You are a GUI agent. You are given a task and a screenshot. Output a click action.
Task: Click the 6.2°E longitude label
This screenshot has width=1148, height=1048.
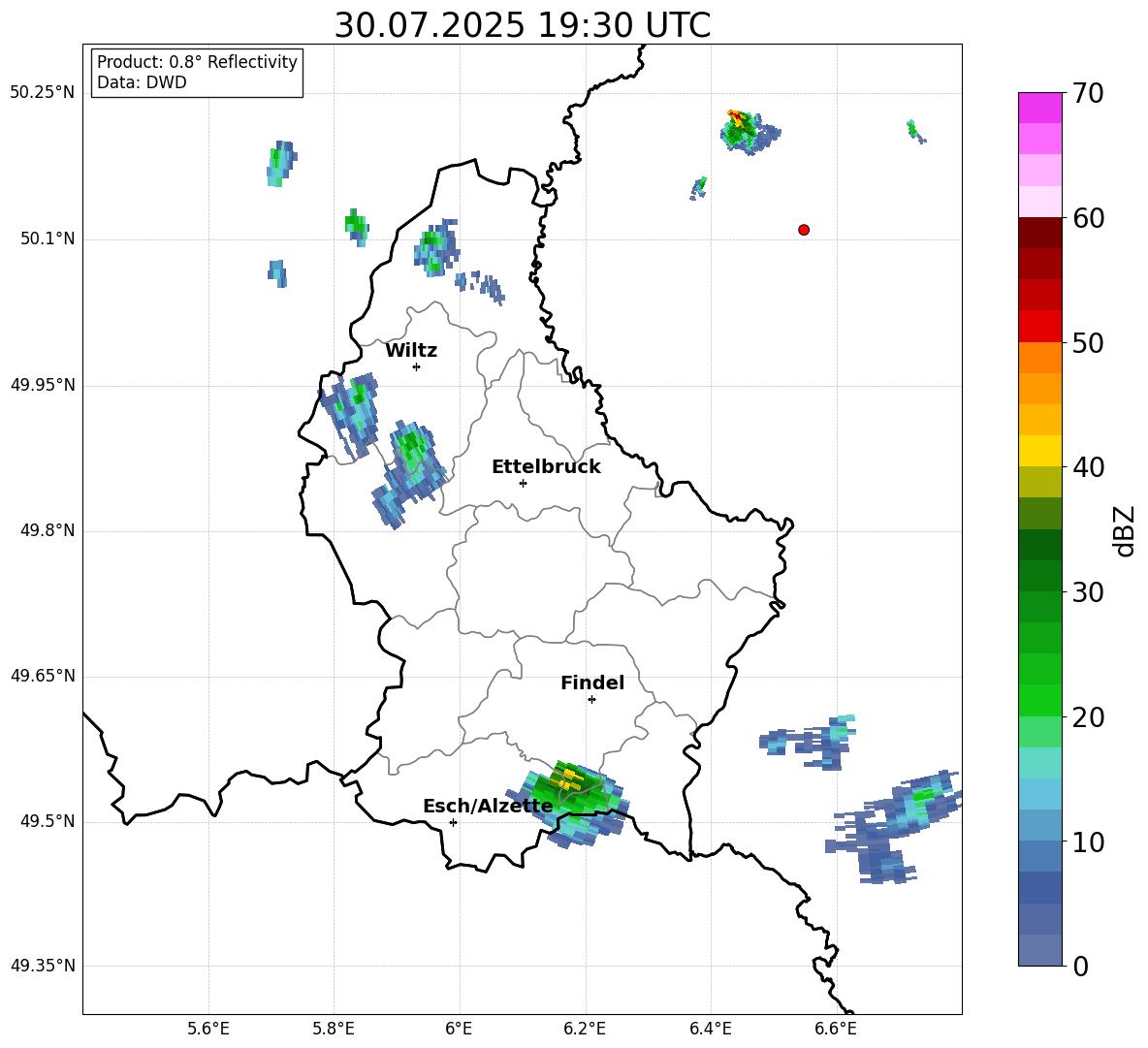pos(585,1029)
